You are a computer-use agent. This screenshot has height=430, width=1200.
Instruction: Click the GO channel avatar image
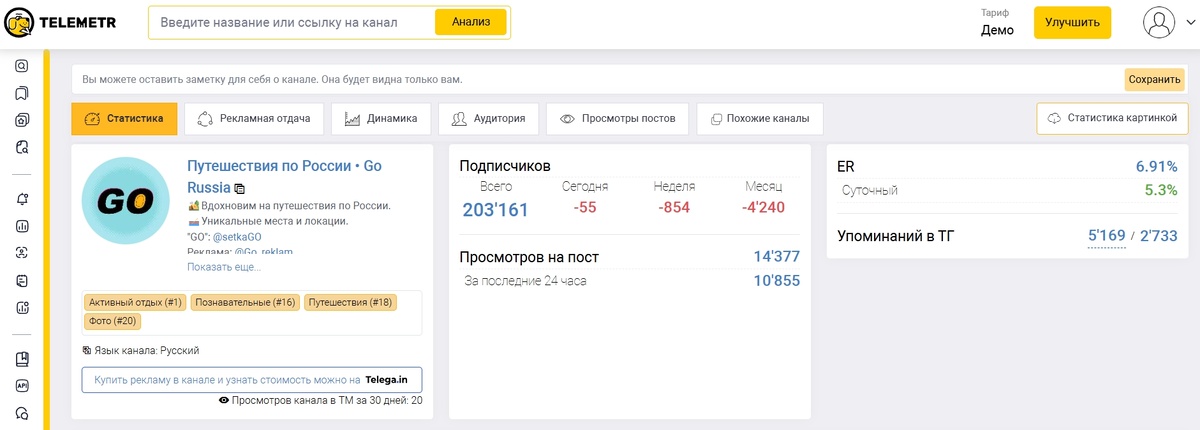(126, 202)
